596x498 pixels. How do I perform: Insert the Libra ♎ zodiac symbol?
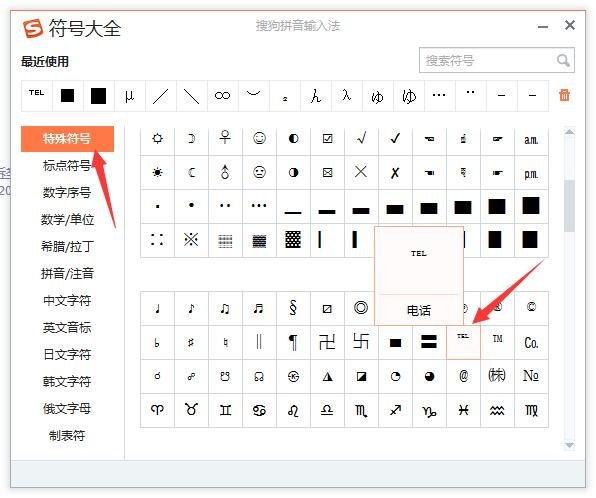tap(327, 410)
